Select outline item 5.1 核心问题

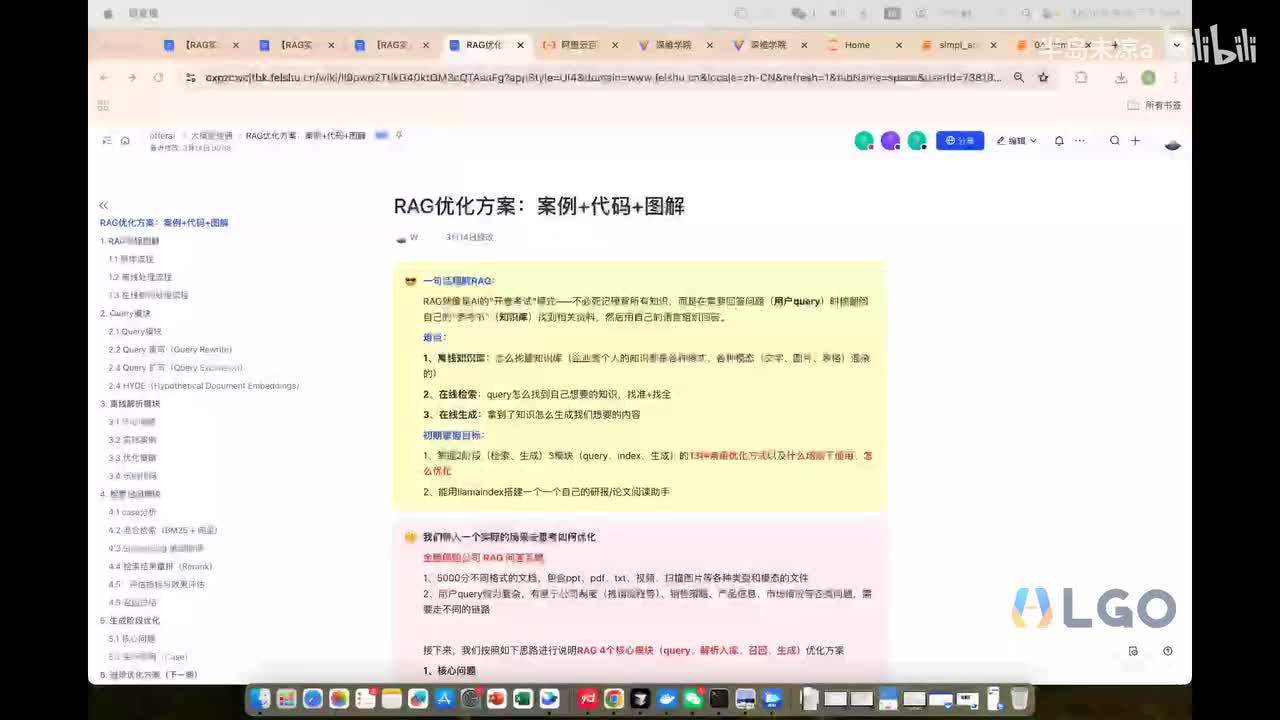click(132, 638)
